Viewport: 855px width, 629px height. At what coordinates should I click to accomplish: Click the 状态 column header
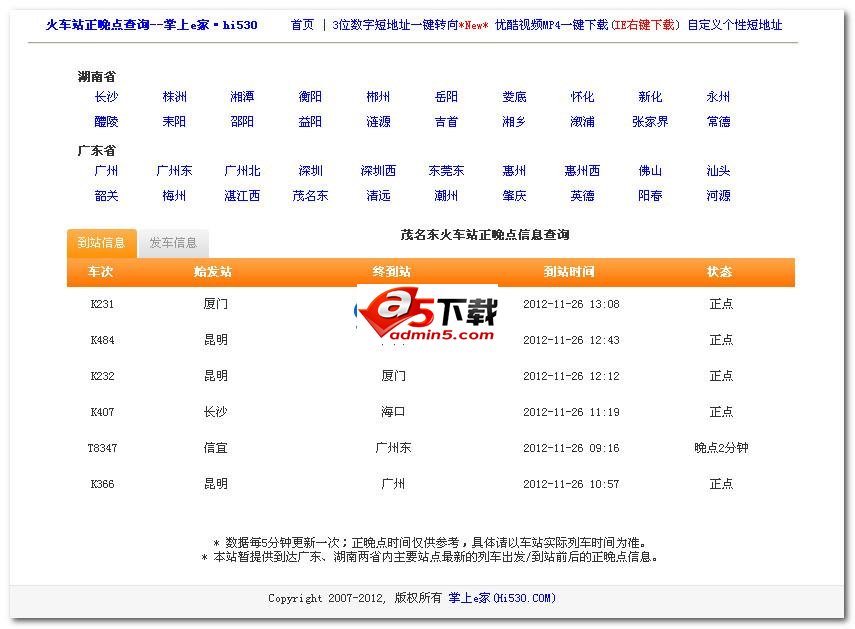click(719, 271)
